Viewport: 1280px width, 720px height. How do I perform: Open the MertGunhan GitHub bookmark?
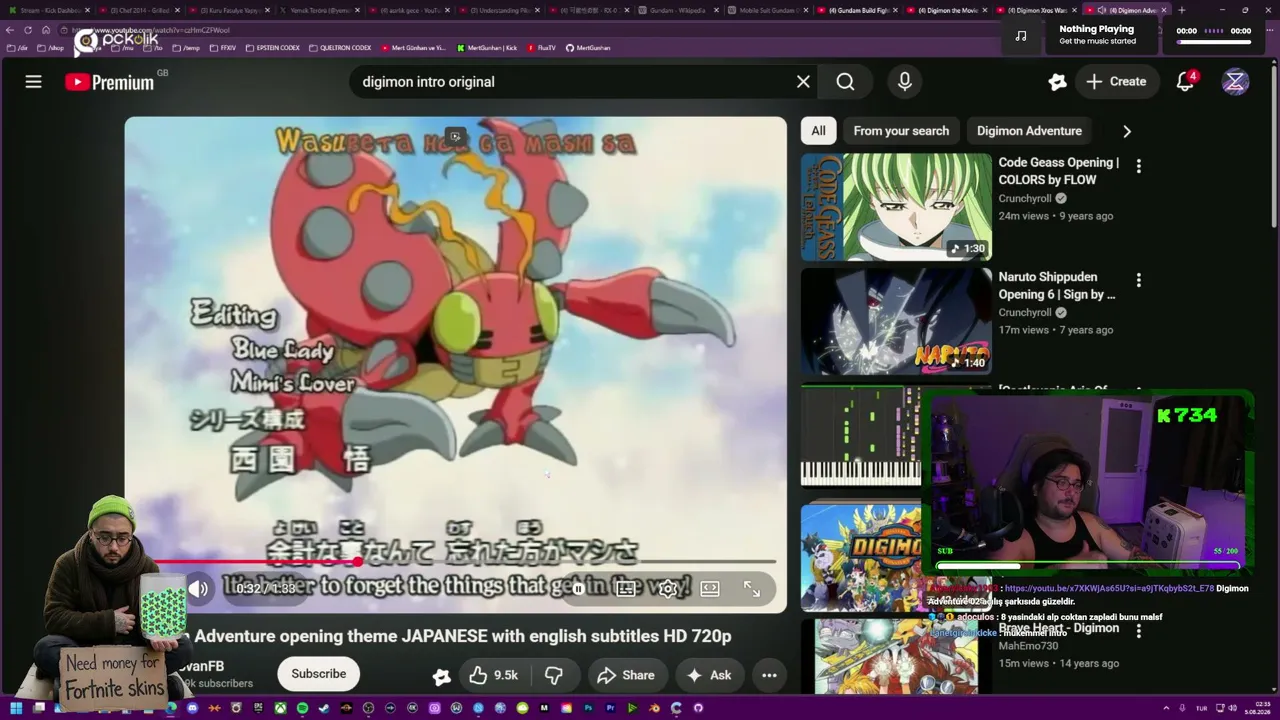coord(588,47)
